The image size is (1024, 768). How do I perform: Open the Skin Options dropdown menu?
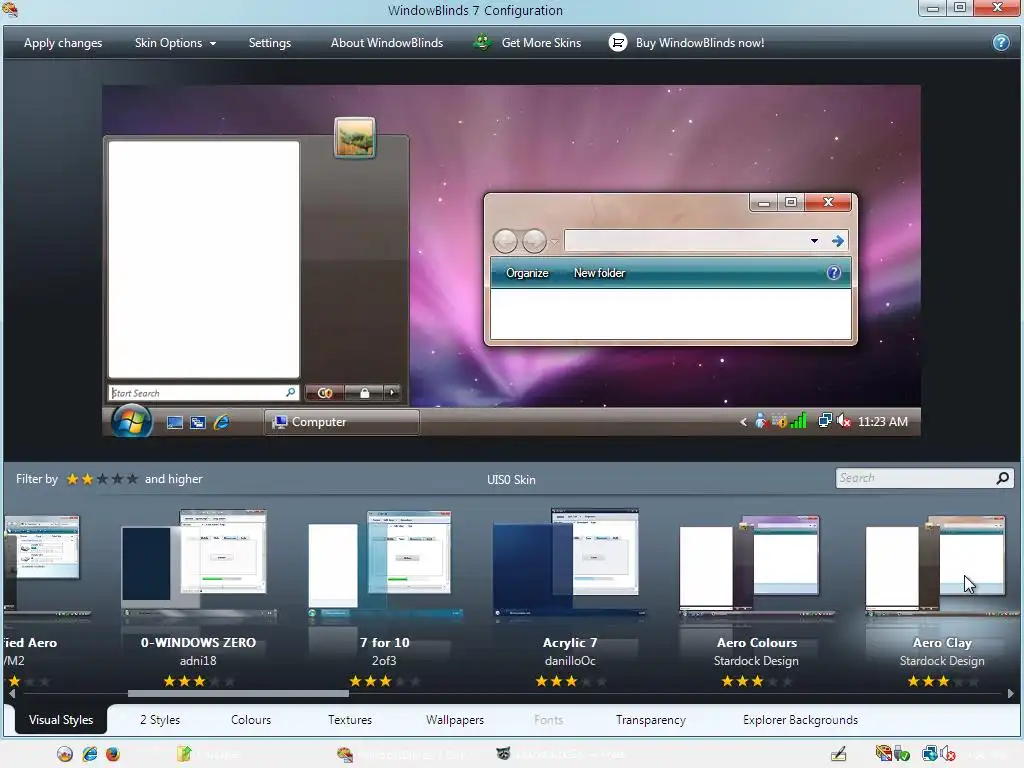175,43
